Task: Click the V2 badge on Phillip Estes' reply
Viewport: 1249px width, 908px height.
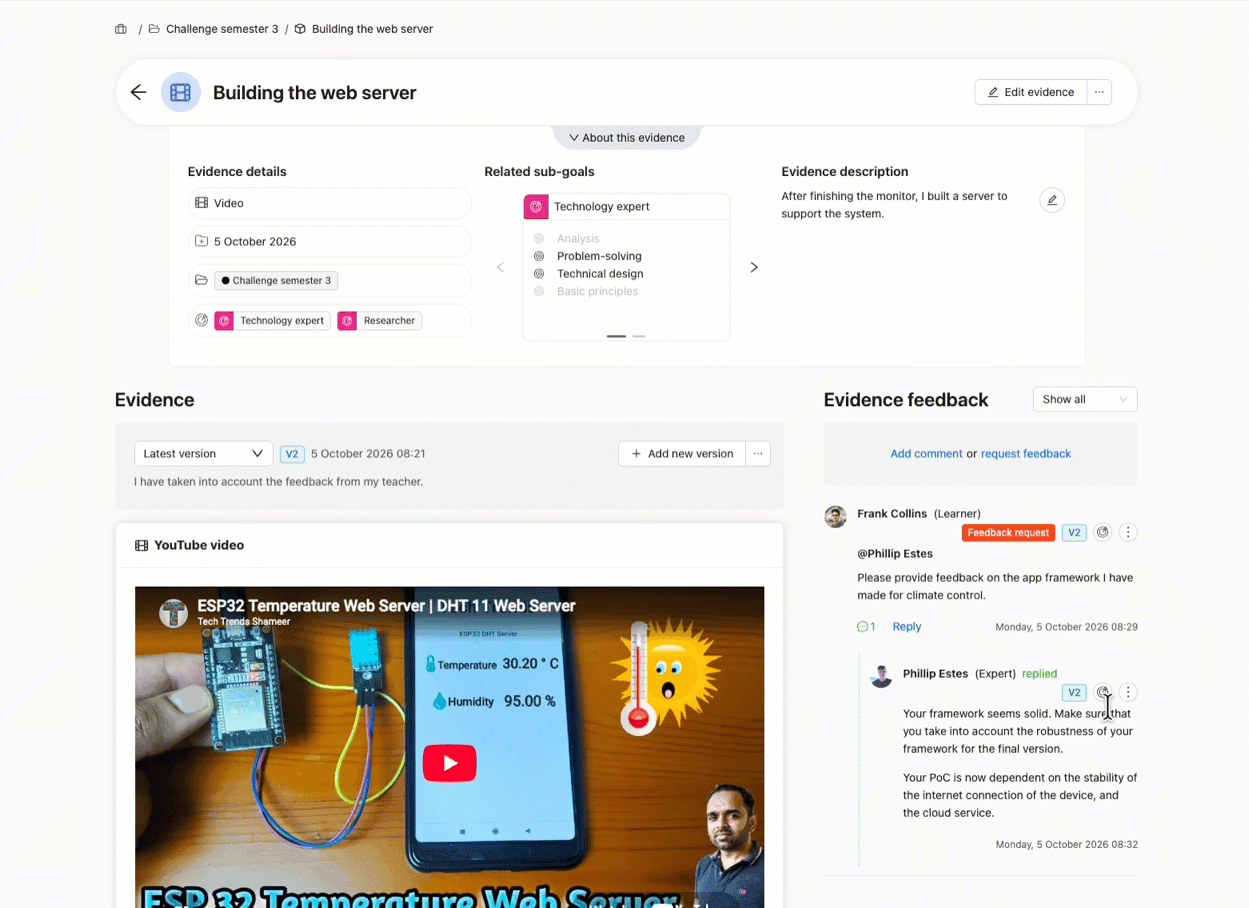Action: click(x=1074, y=692)
